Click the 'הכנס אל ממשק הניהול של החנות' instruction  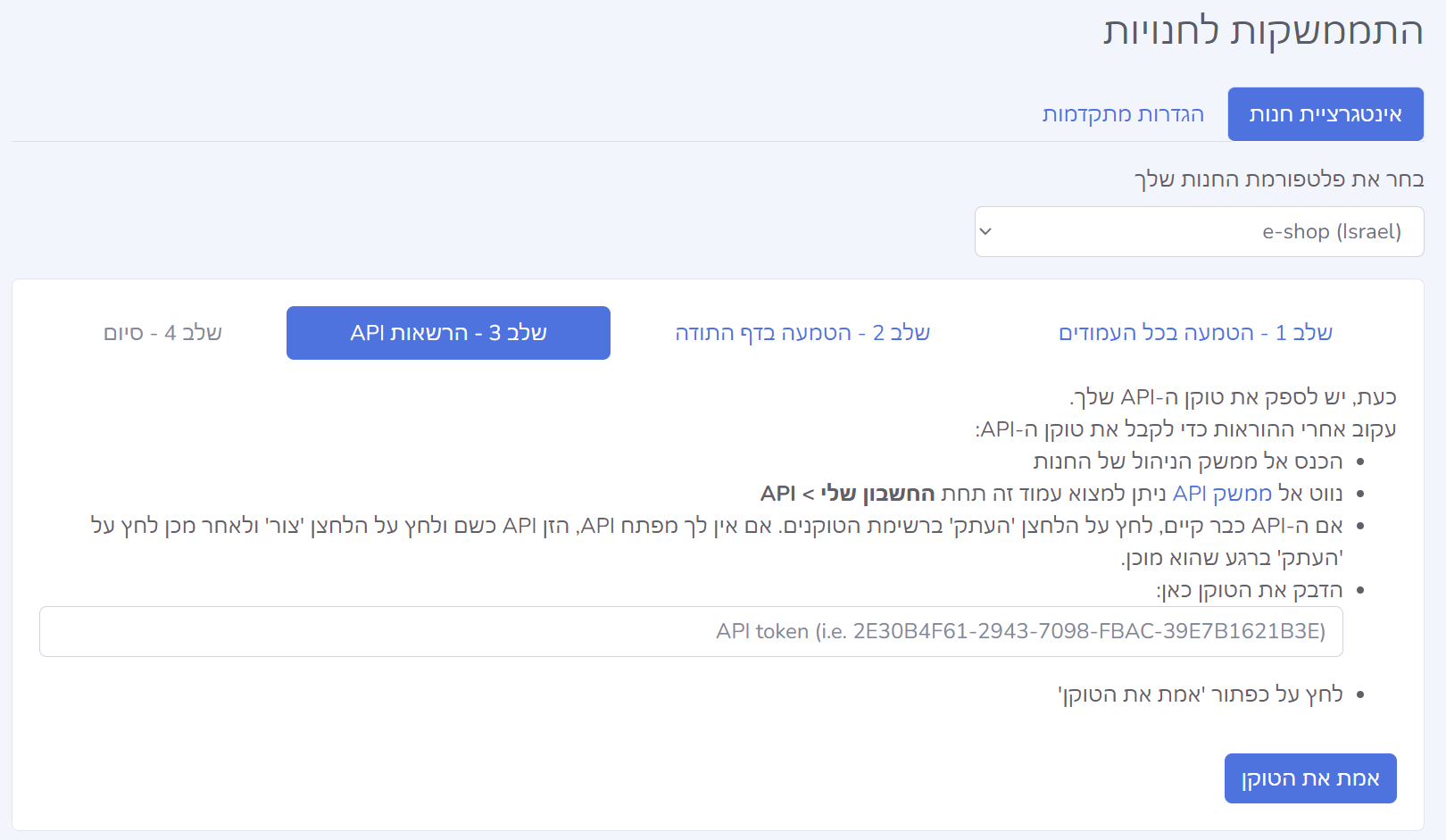[x=1187, y=462]
